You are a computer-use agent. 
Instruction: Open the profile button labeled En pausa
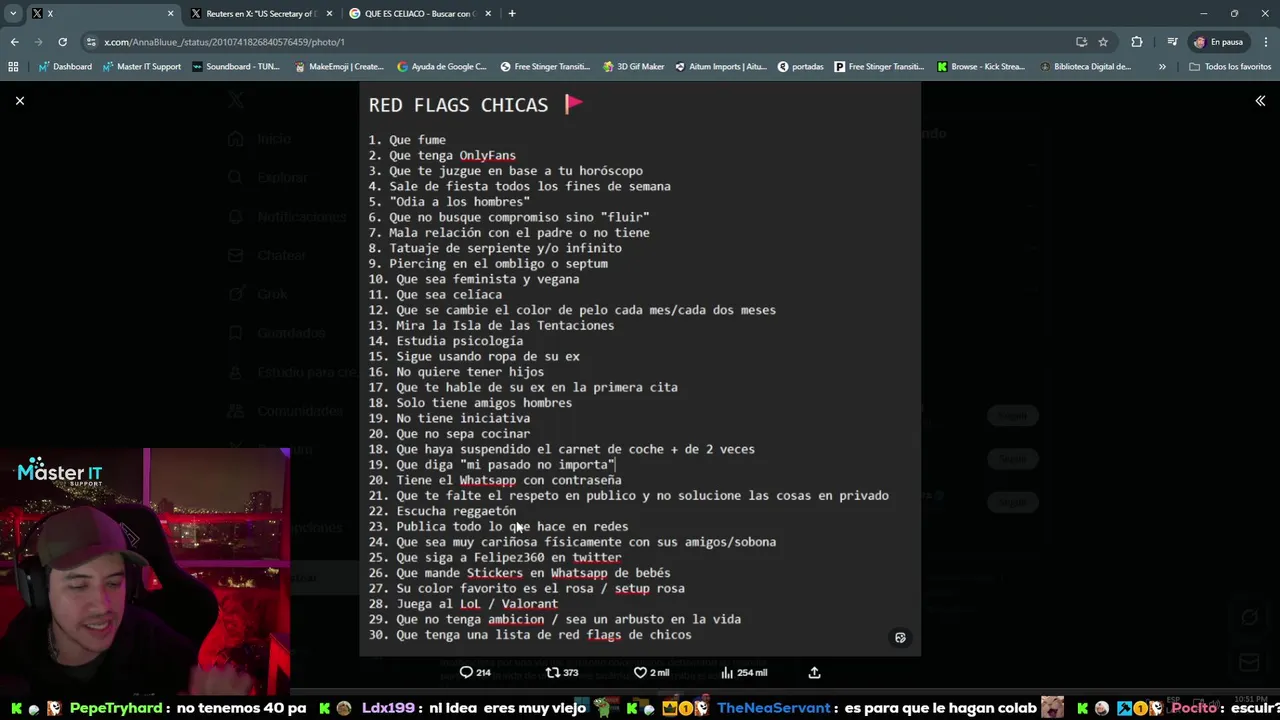point(1217,42)
